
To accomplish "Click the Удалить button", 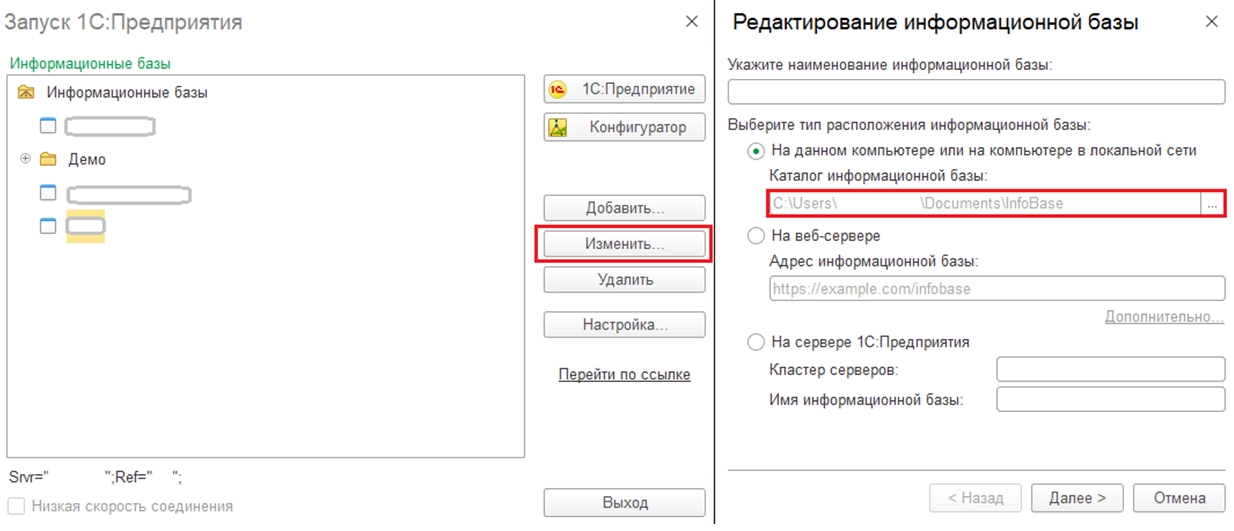I will [624, 280].
